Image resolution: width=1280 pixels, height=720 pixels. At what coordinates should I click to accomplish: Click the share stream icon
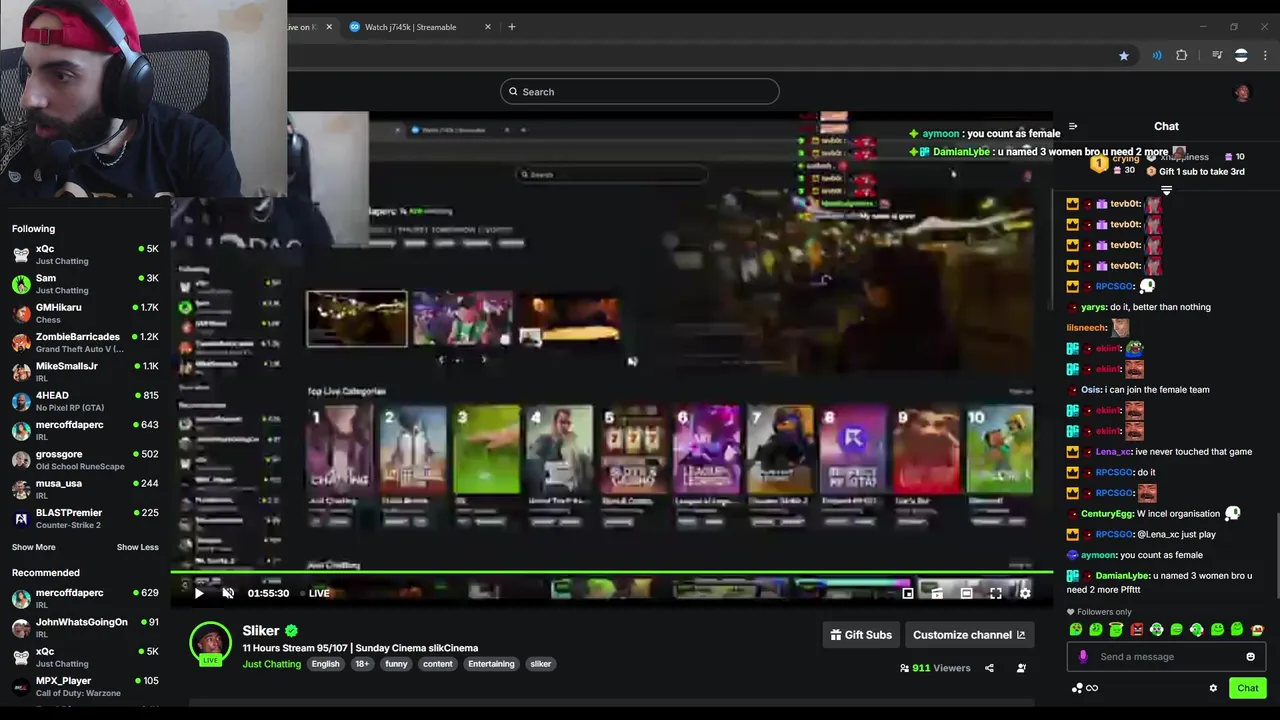[989, 668]
